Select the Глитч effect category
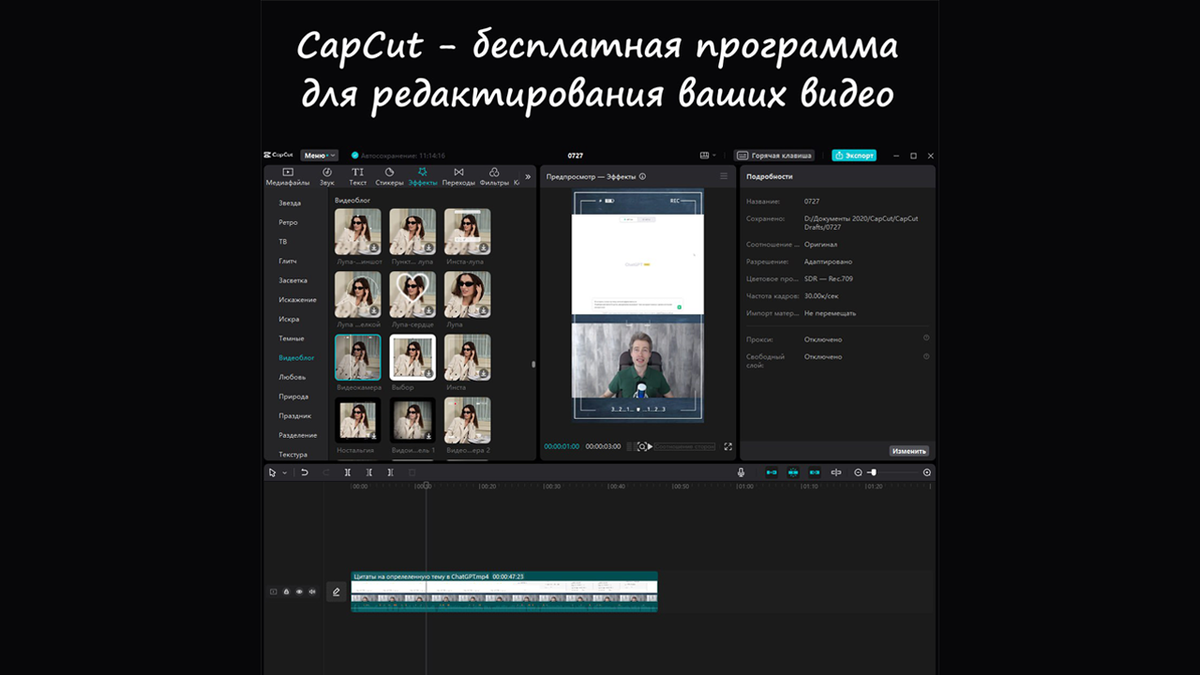This screenshot has width=1200, height=675. click(287, 261)
